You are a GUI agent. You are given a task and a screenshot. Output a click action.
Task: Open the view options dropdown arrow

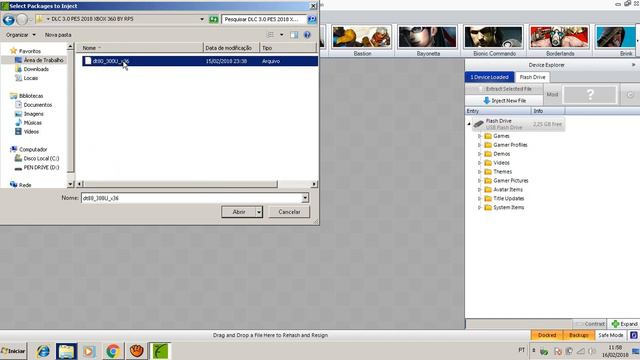(282, 35)
